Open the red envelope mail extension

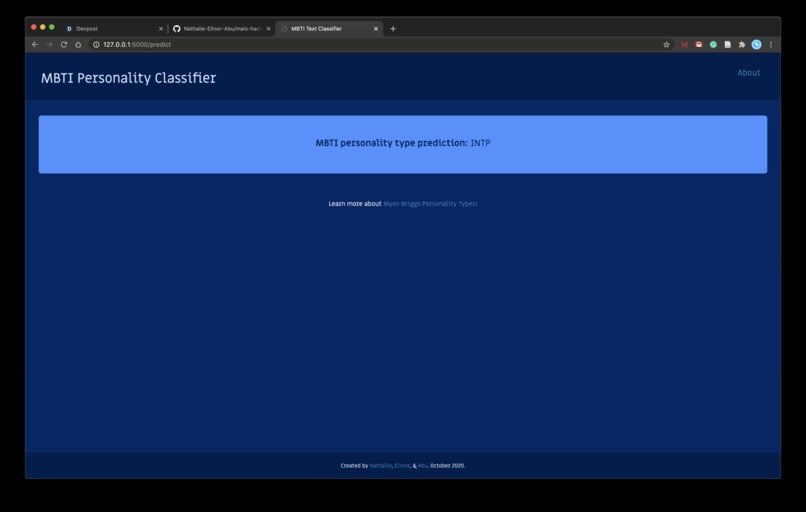pos(699,45)
